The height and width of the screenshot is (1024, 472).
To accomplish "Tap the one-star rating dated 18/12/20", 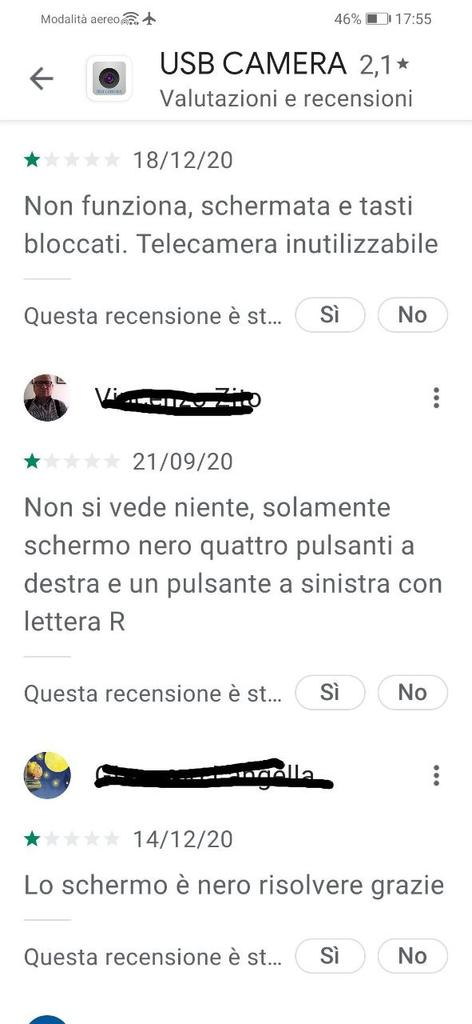I will pos(72,160).
